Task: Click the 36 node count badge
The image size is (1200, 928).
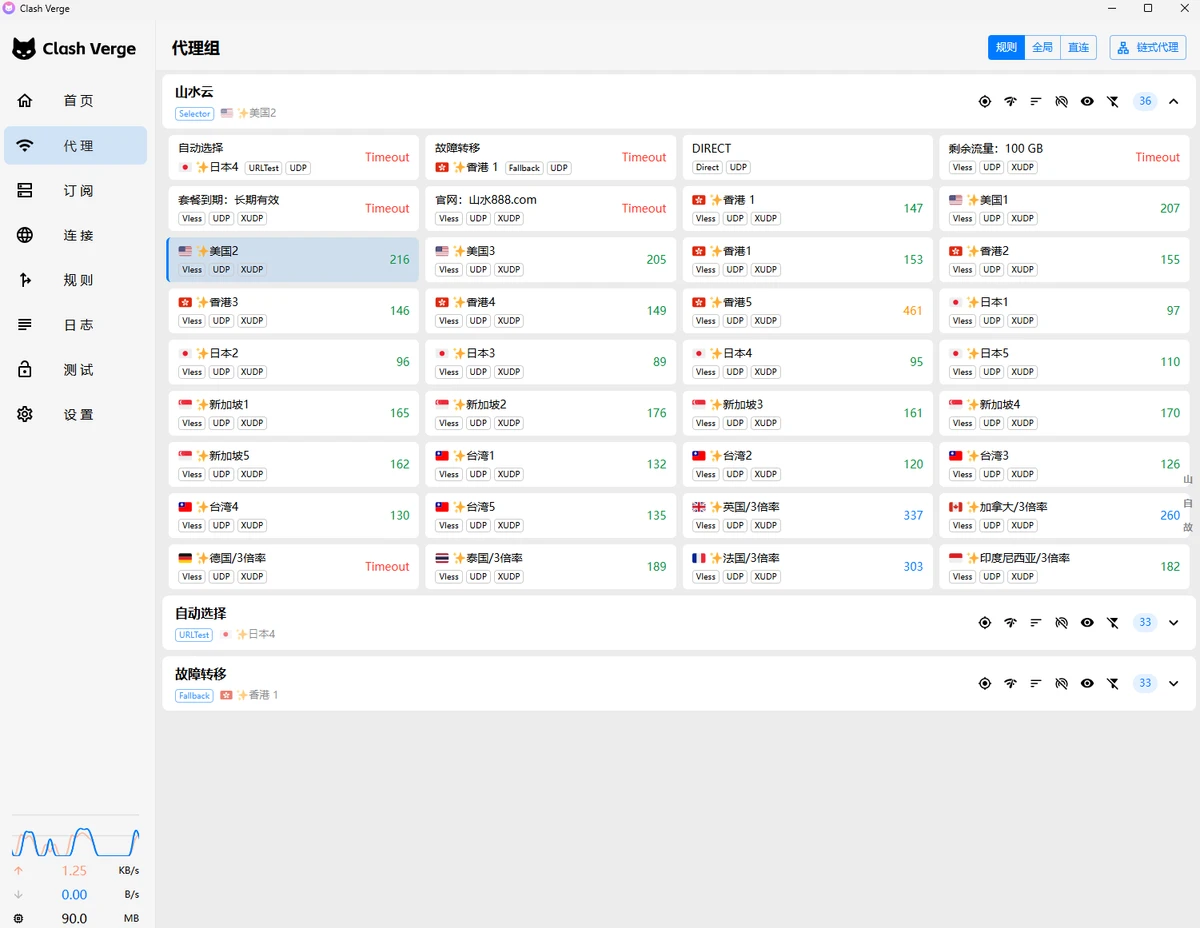Action: 1145,101
